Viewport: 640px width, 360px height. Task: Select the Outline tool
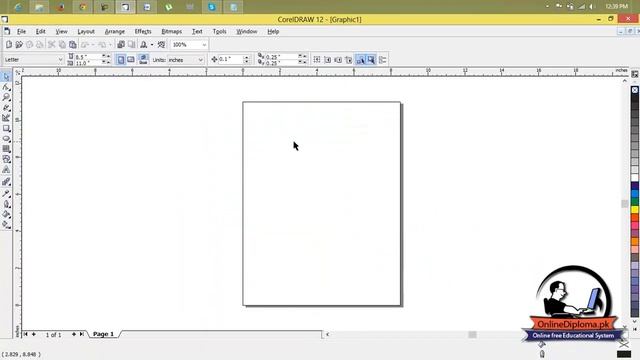[x=6, y=204]
